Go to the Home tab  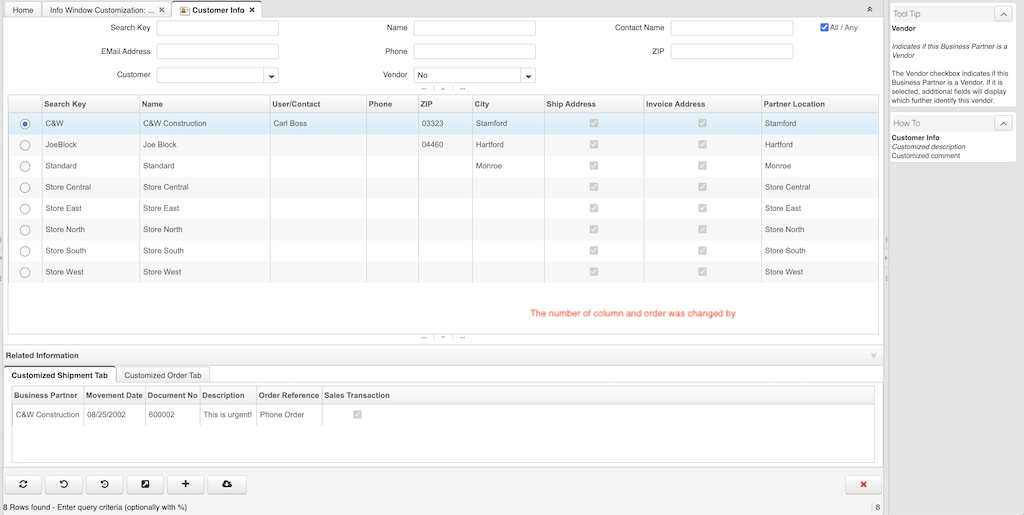(x=22, y=10)
